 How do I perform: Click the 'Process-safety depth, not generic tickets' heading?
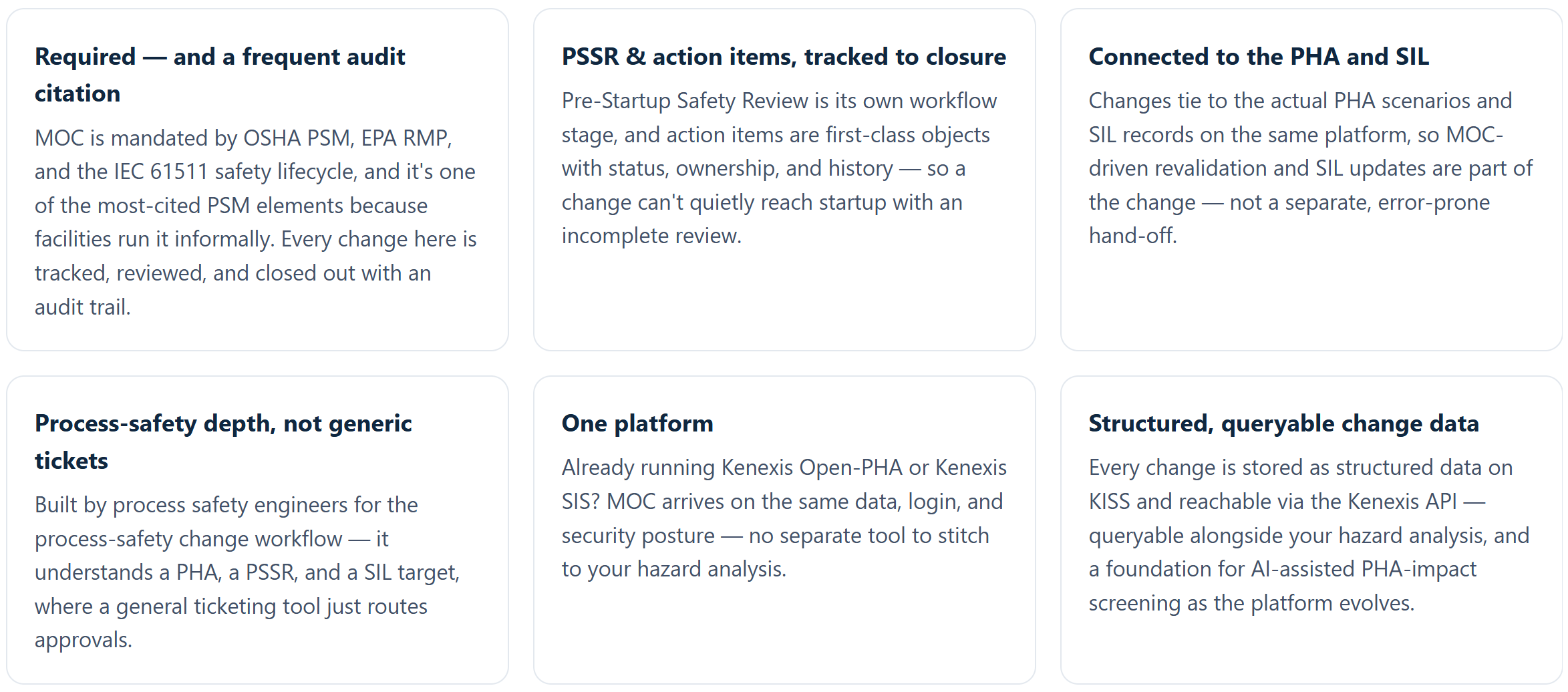[x=223, y=442]
